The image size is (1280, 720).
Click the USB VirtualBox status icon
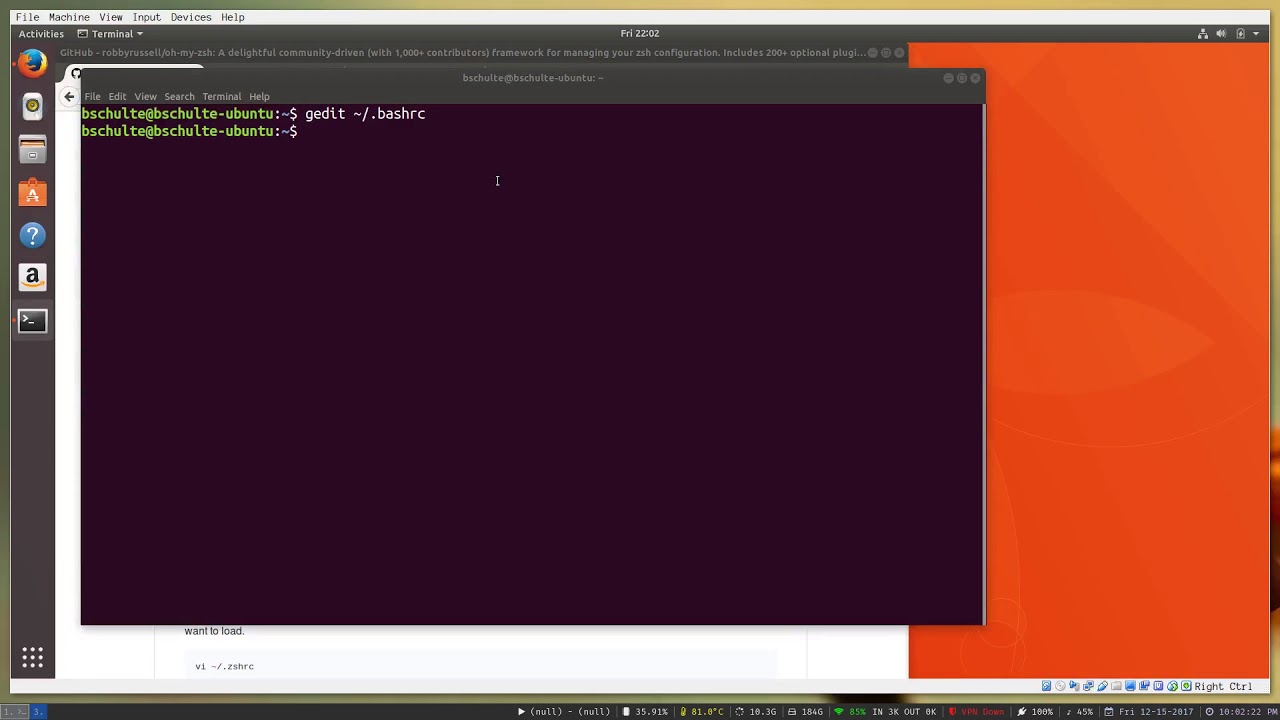1102,686
